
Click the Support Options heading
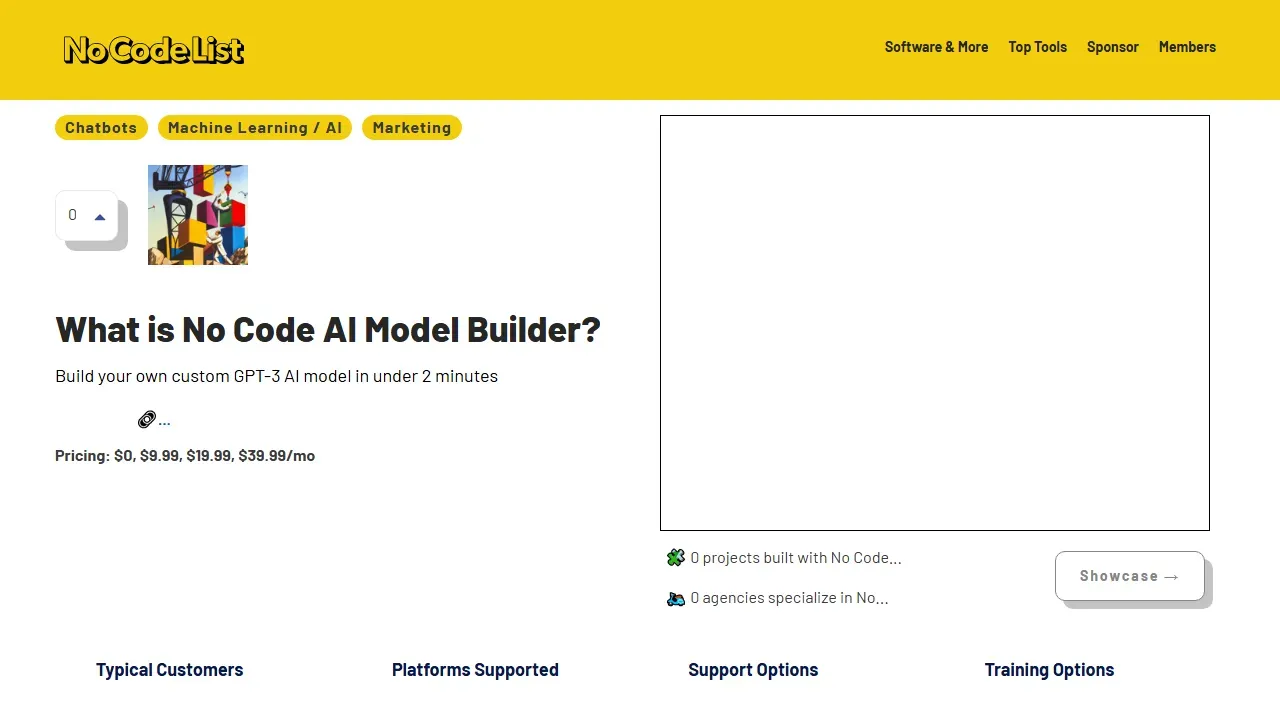click(x=753, y=670)
